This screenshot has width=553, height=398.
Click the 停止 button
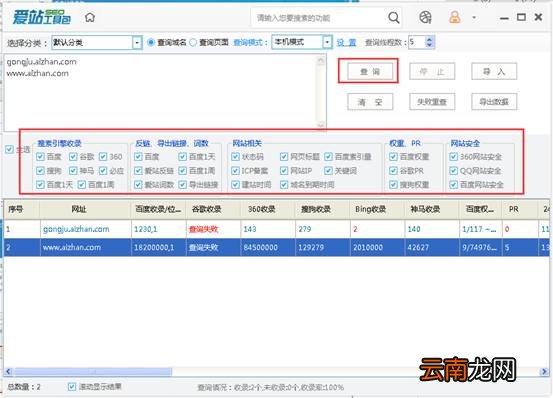(x=432, y=72)
